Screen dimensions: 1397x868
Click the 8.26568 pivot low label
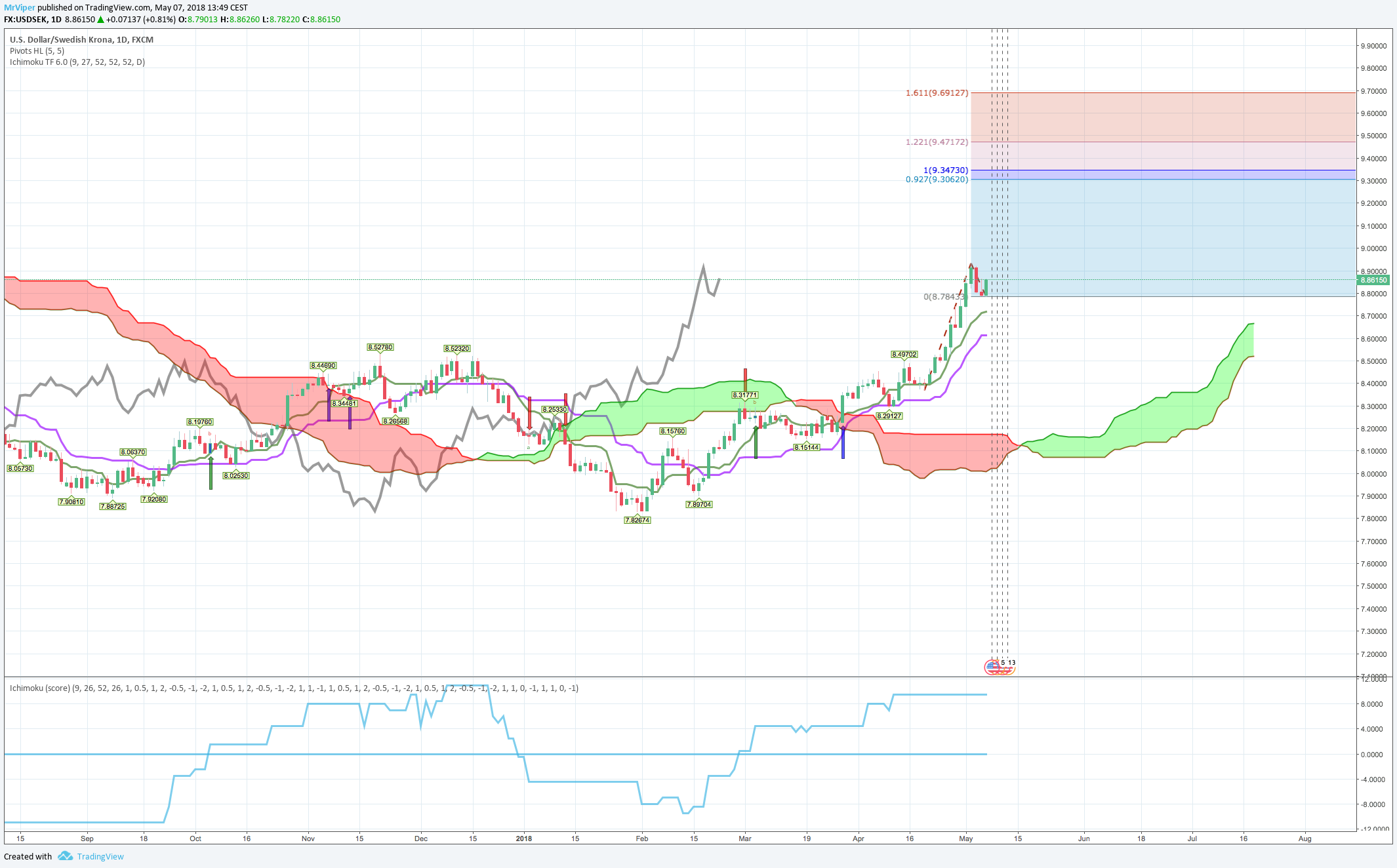(395, 421)
